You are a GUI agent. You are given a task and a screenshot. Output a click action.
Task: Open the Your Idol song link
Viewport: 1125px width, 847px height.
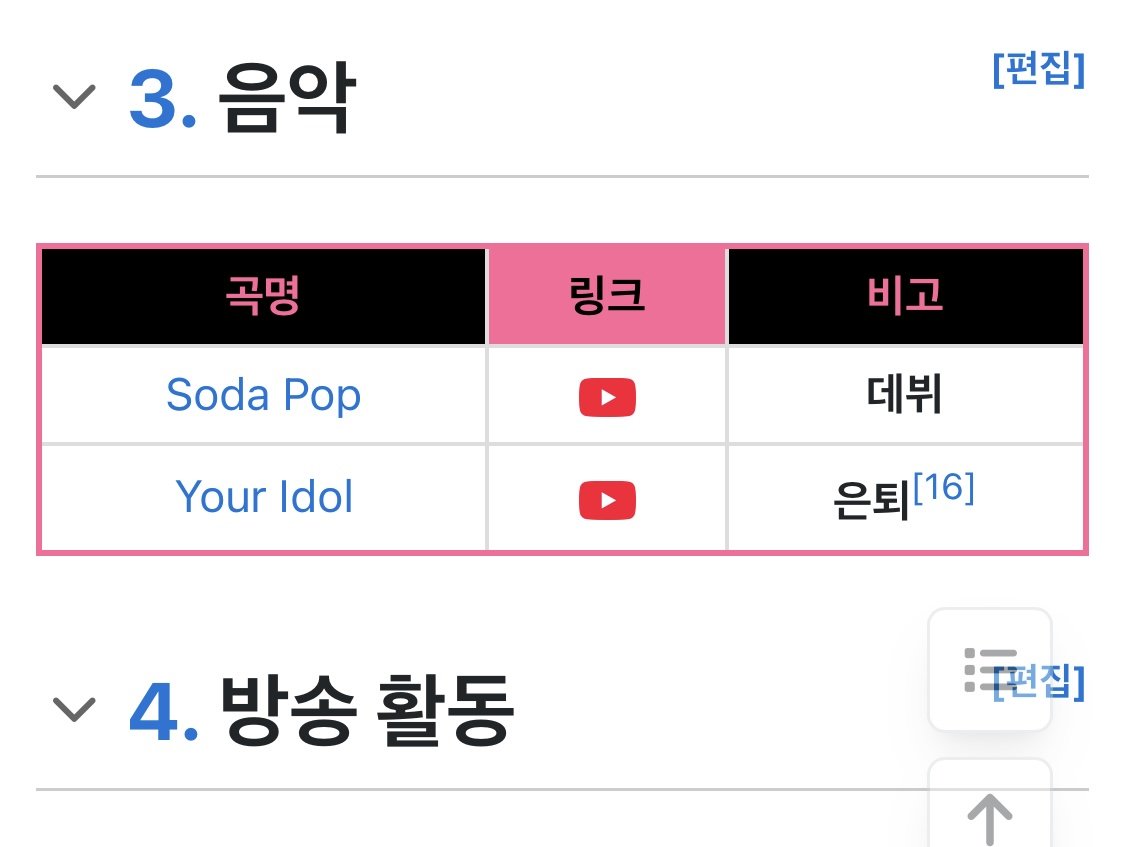264,496
